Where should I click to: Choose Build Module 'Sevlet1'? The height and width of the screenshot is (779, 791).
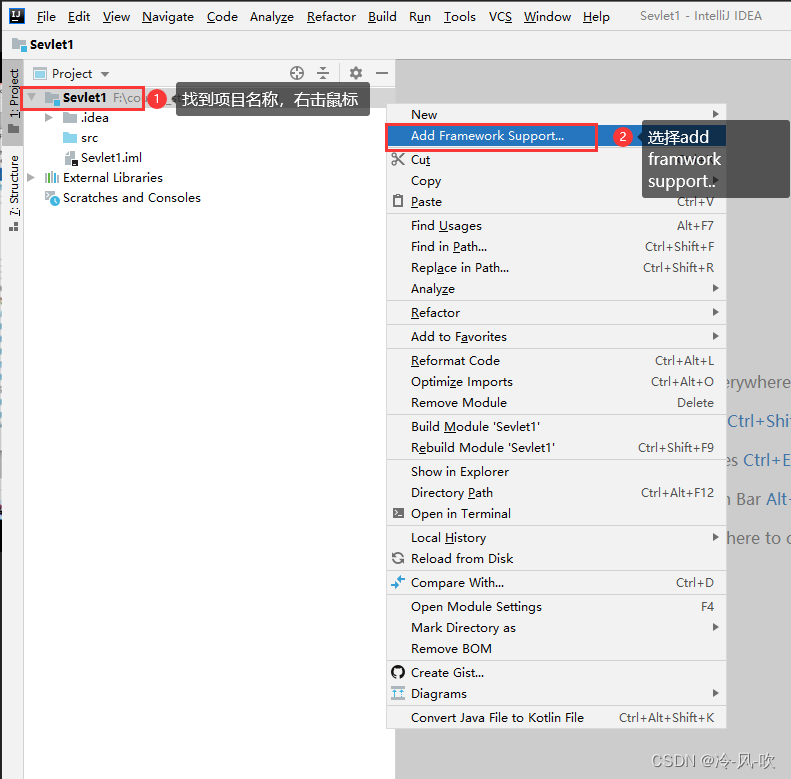(556, 427)
